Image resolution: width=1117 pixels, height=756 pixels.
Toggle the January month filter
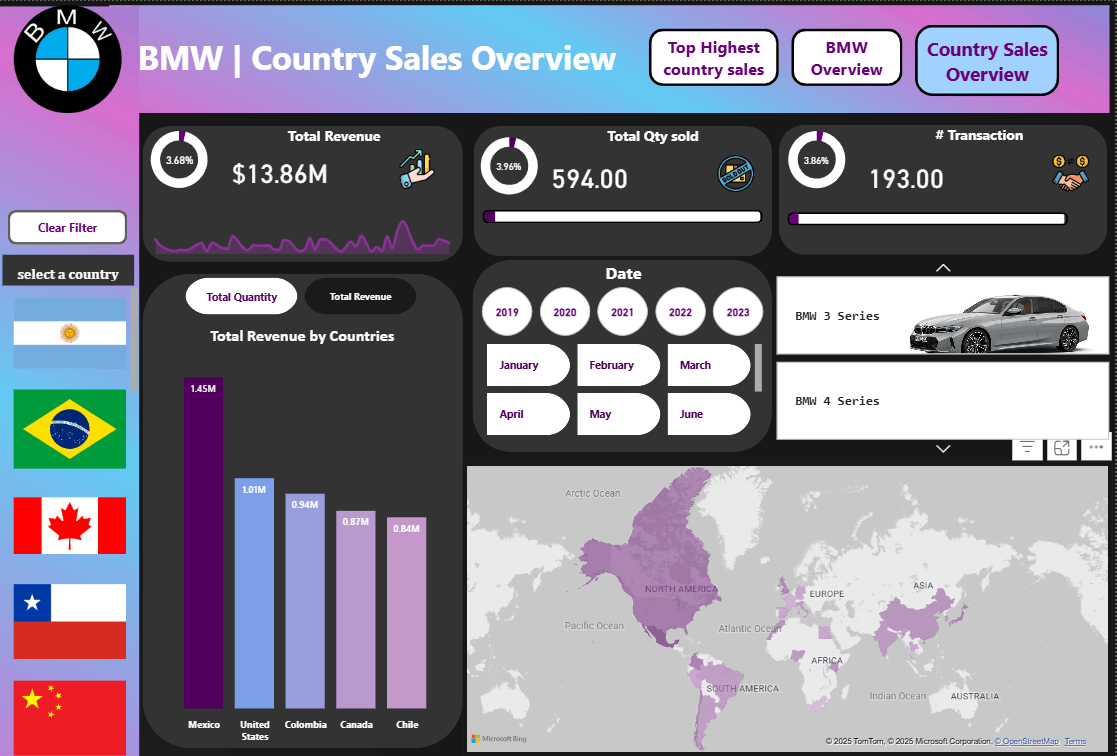(x=528, y=365)
